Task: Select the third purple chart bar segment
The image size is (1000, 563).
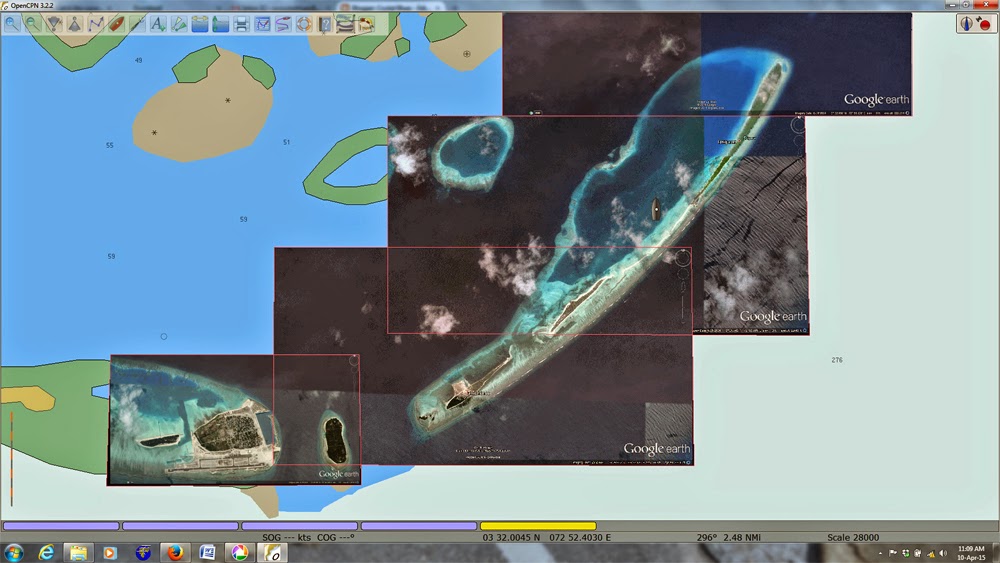Action: click(300, 526)
